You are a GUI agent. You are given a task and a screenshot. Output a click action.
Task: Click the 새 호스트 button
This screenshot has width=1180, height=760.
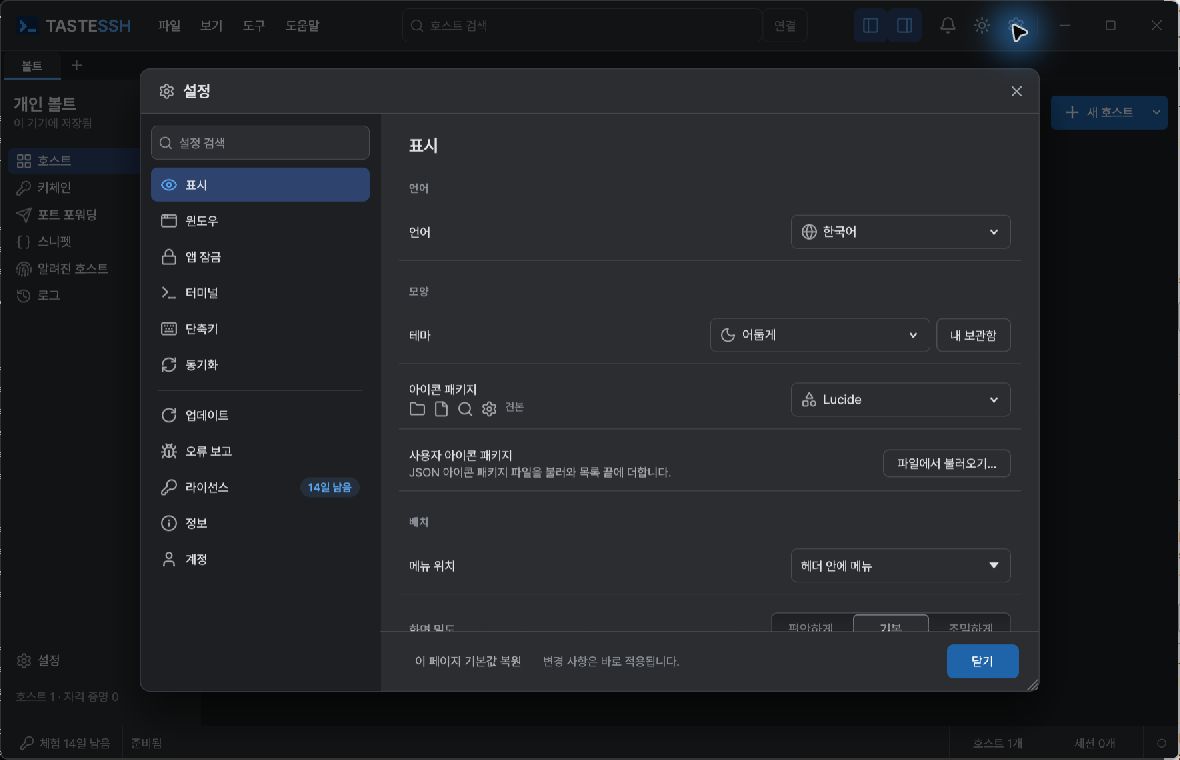click(1099, 113)
